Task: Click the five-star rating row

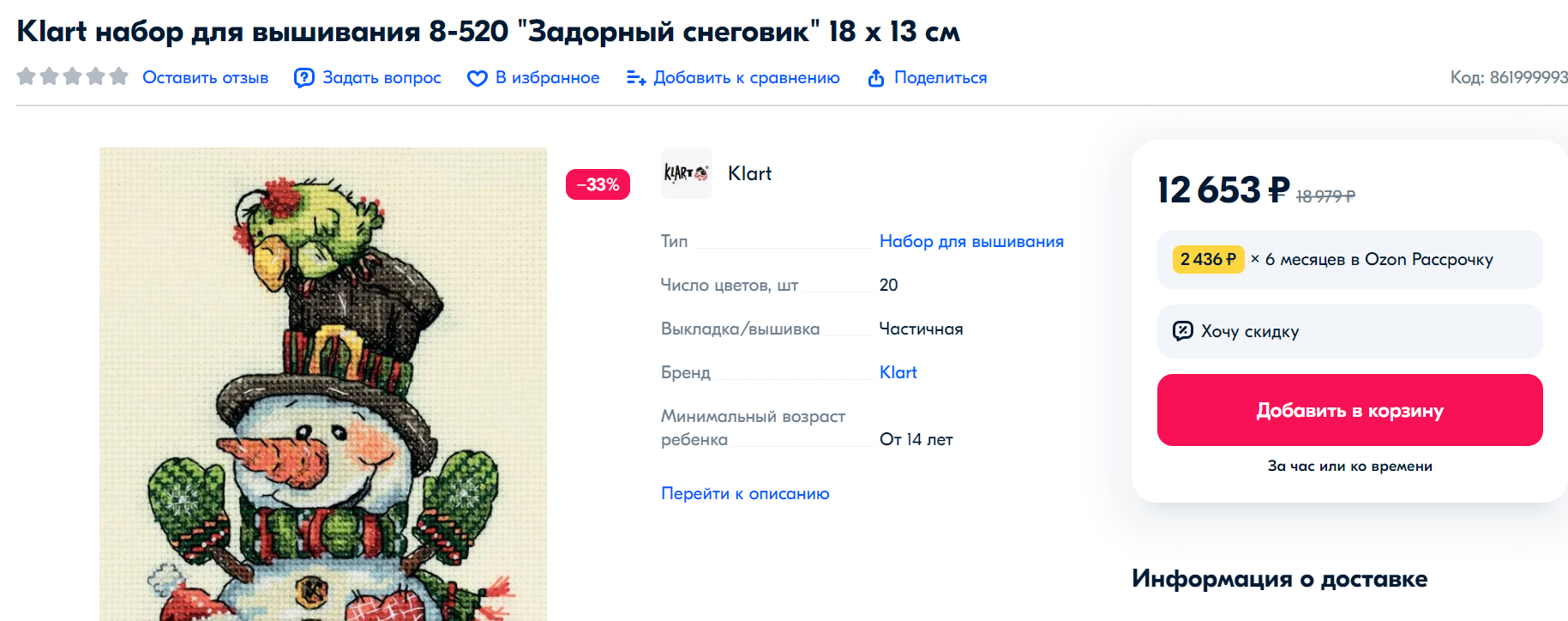Action: 73,77
